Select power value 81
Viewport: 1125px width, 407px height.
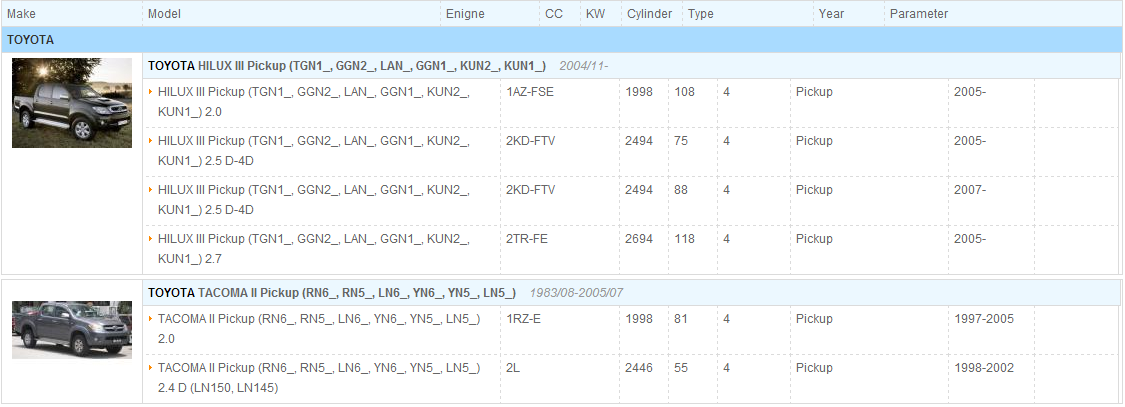681,319
